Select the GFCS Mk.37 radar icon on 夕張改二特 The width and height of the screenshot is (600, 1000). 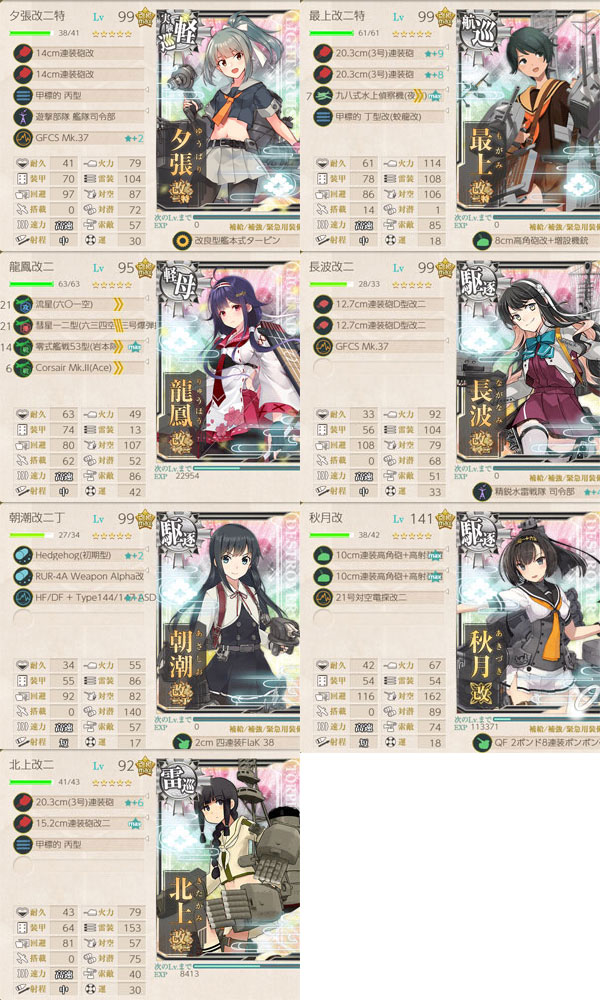(x=23, y=138)
